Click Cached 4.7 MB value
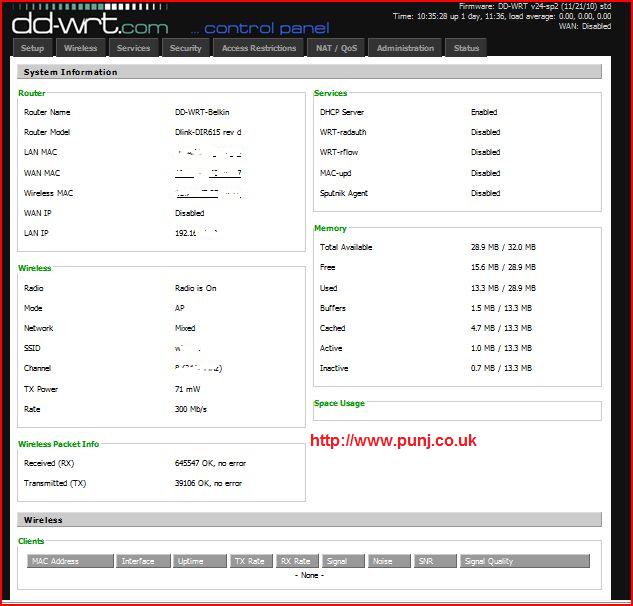 501,328
